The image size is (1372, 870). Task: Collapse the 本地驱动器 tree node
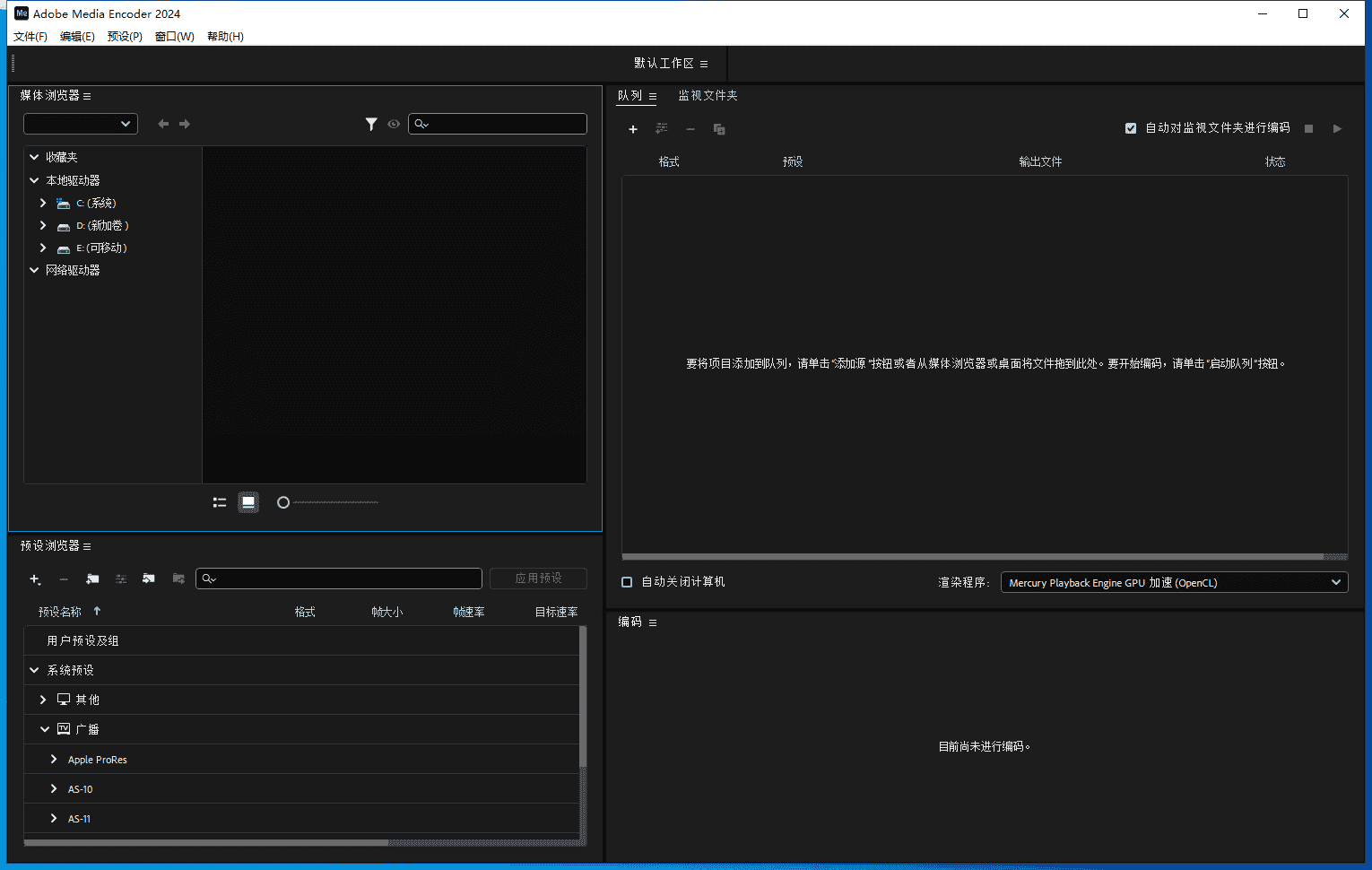click(34, 180)
